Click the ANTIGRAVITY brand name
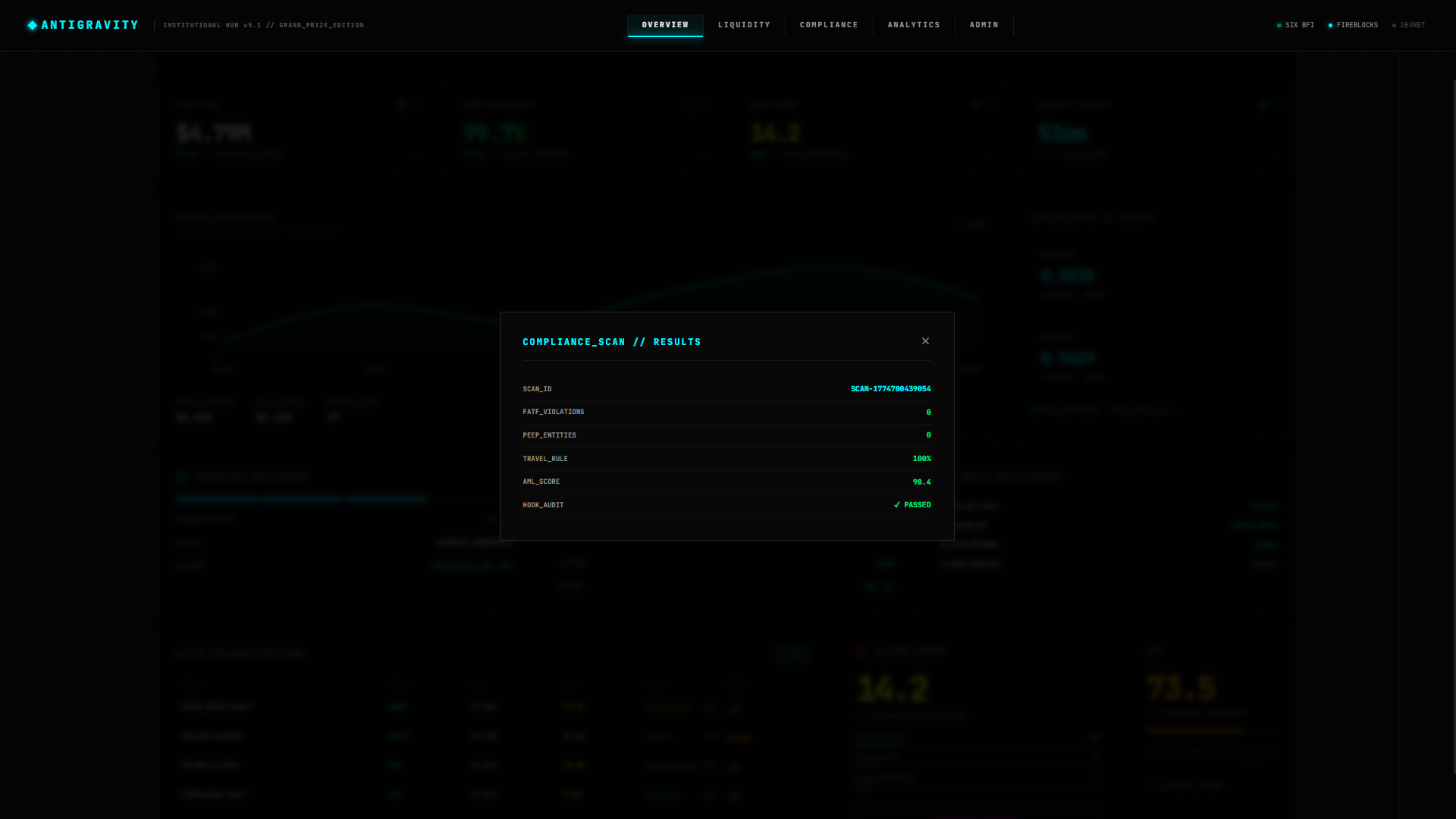 (90, 25)
